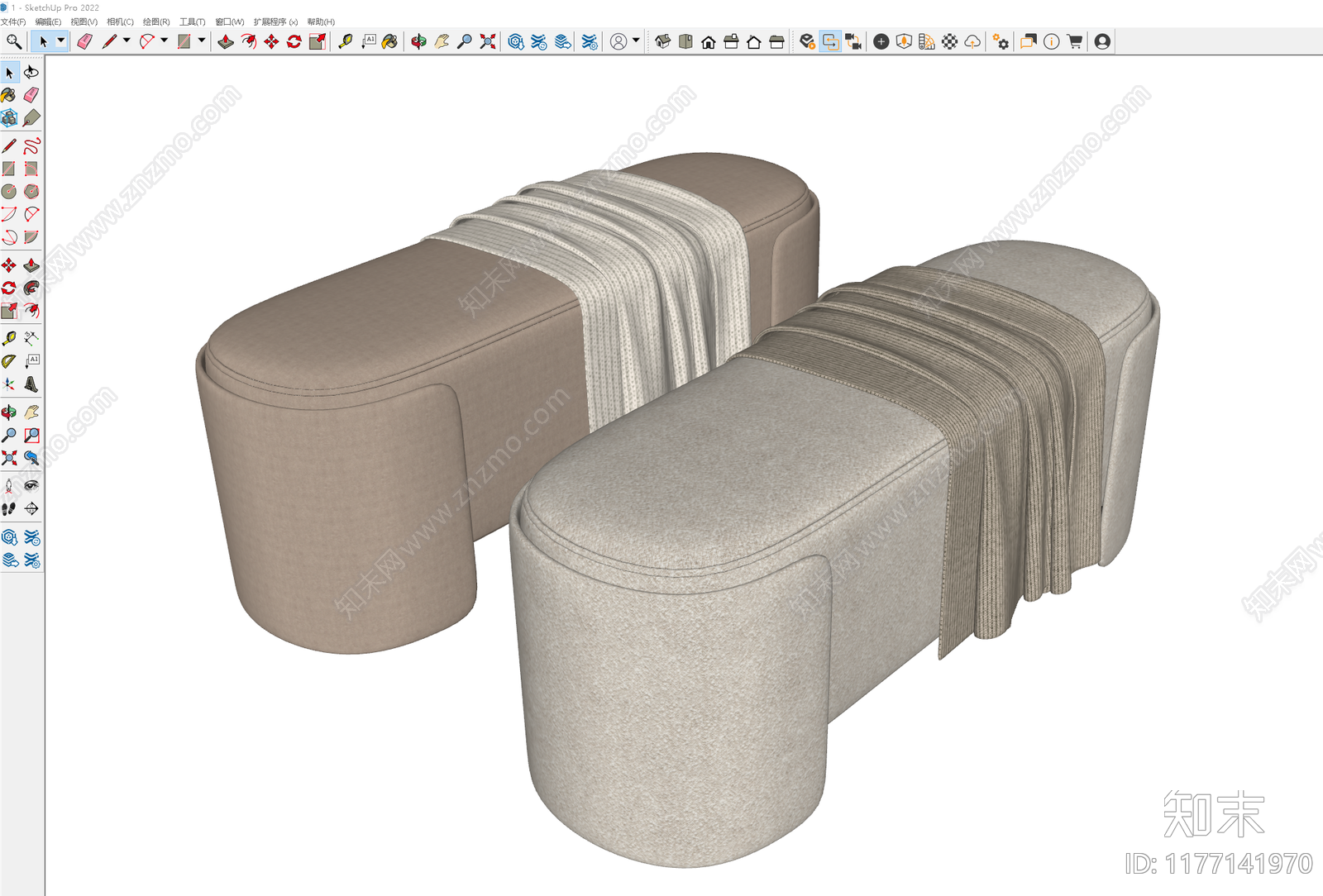Expand the Arc tool dropdown arrow
The image size is (1323, 896).
164,41
